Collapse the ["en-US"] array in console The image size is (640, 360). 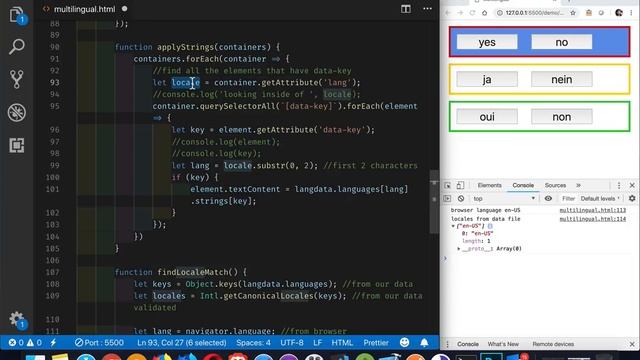453,226
